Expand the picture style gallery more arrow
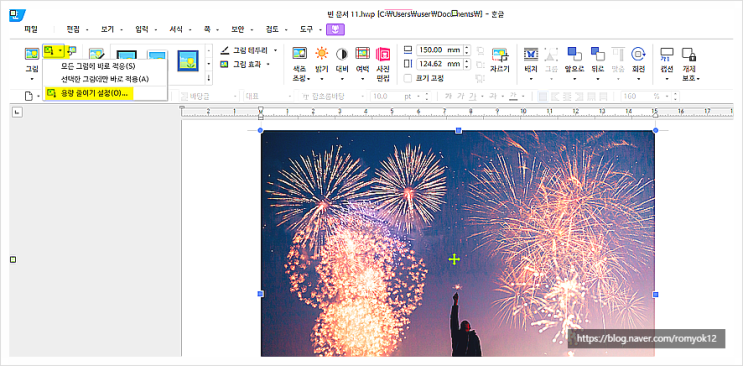The height and width of the screenshot is (366, 743). coord(208,78)
